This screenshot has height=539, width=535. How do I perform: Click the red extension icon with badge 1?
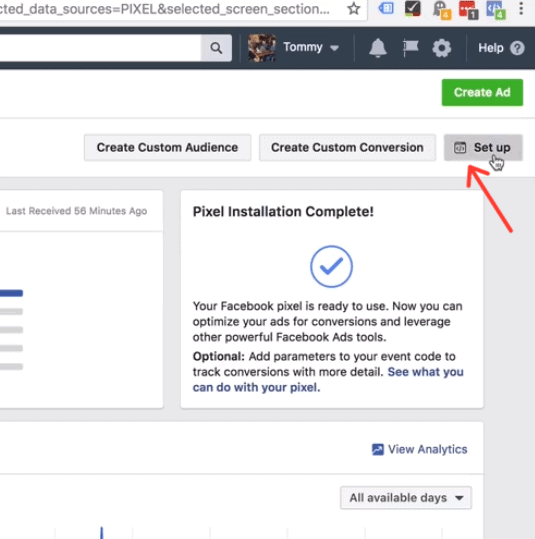(468, 9)
